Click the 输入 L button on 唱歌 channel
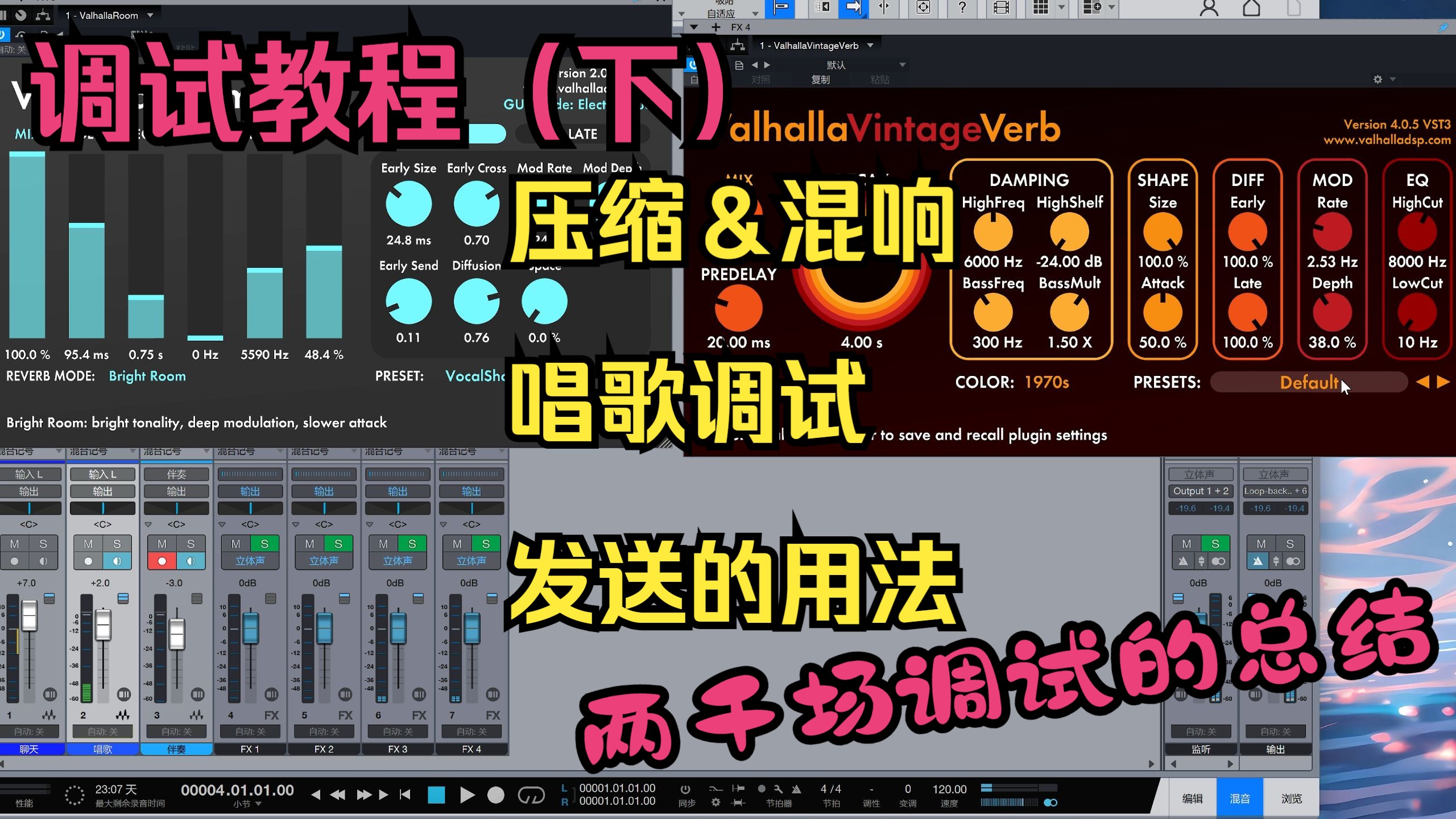 pyautogui.click(x=102, y=474)
